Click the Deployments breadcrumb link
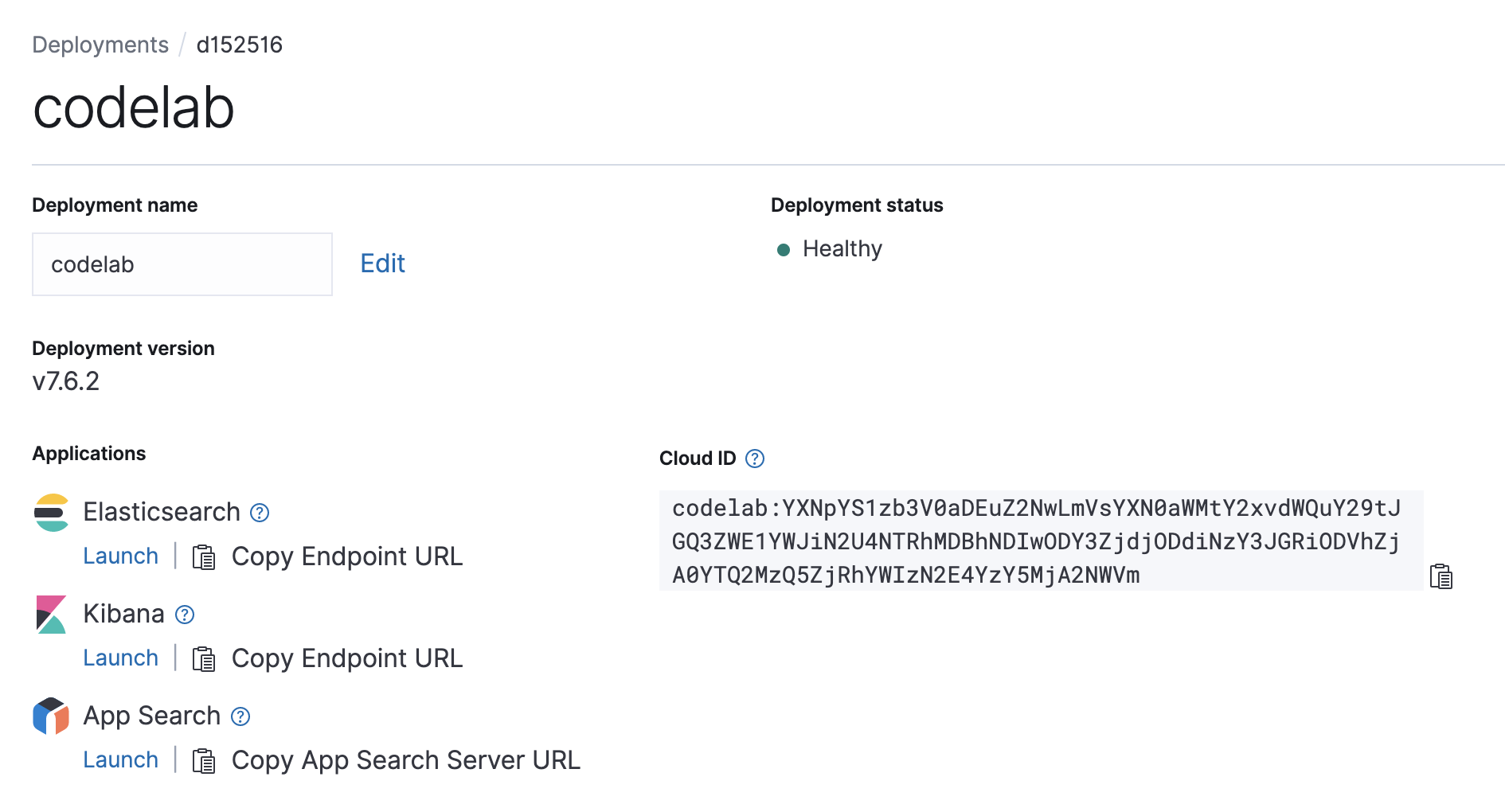The width and height of the screenshot is (1505, 812). point(100,45)
